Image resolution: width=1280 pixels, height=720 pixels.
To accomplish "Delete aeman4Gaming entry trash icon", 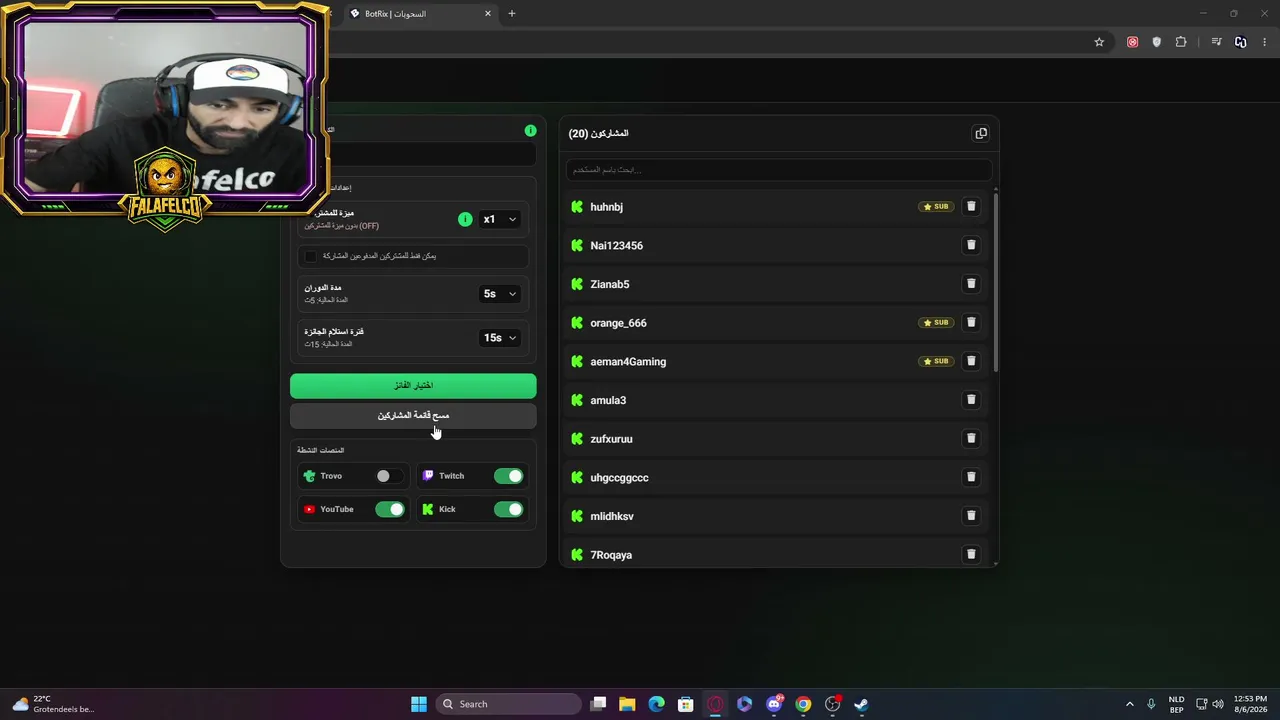I will tap(971, 361).
